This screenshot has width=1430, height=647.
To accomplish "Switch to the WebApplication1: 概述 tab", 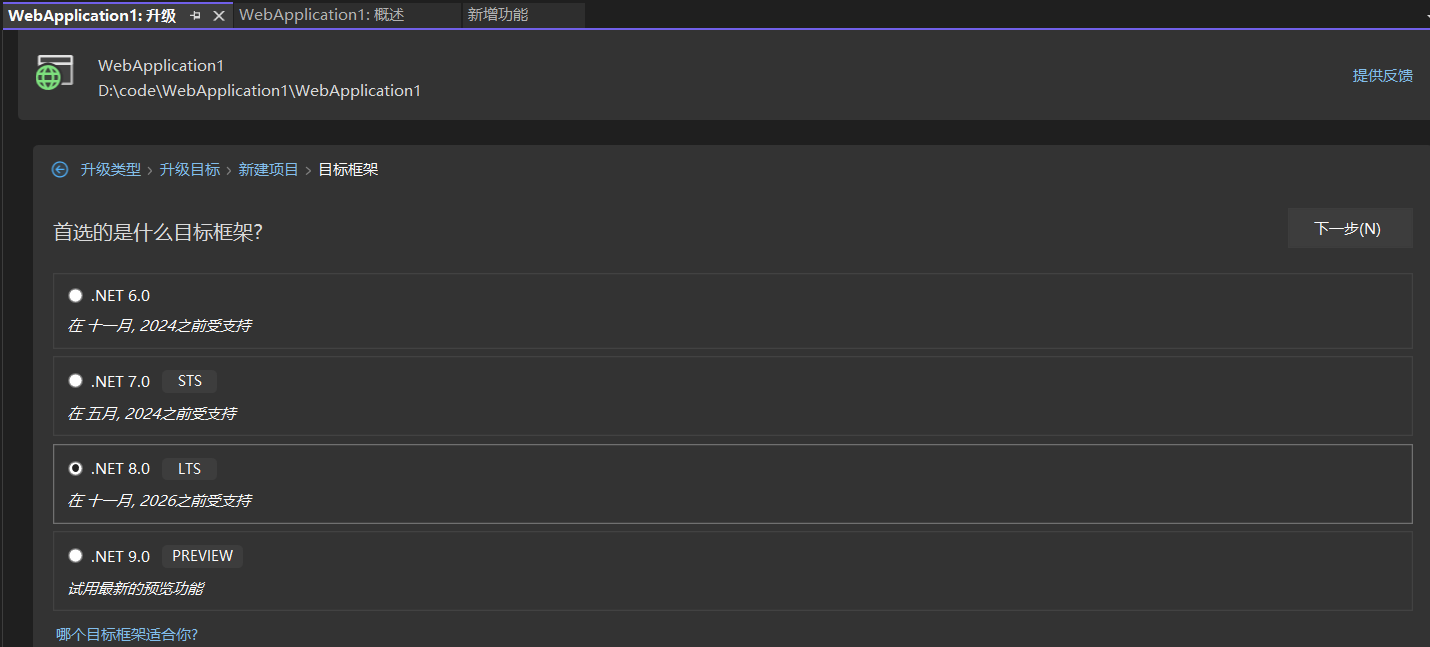I will coord(321,15).
